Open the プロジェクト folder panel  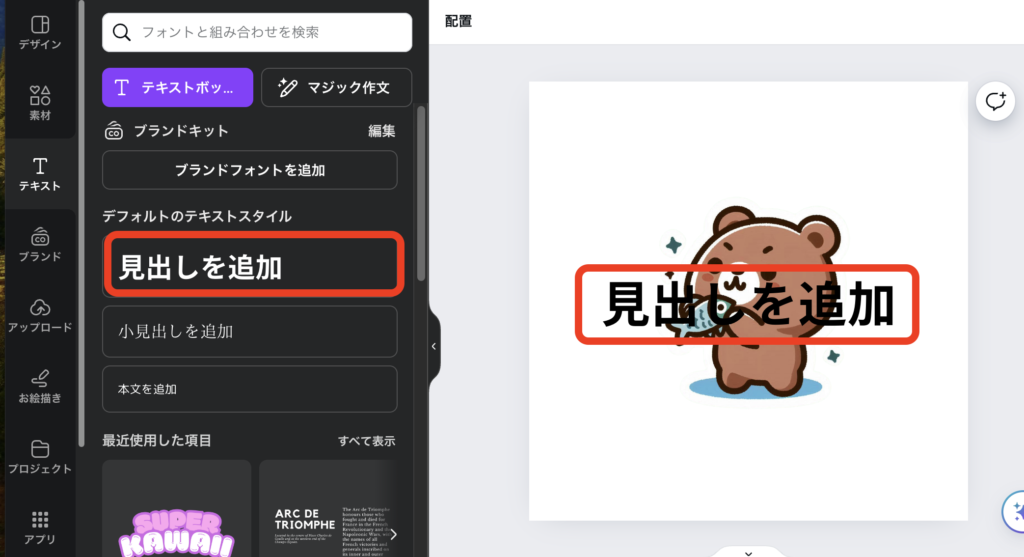tap(40, 458)
